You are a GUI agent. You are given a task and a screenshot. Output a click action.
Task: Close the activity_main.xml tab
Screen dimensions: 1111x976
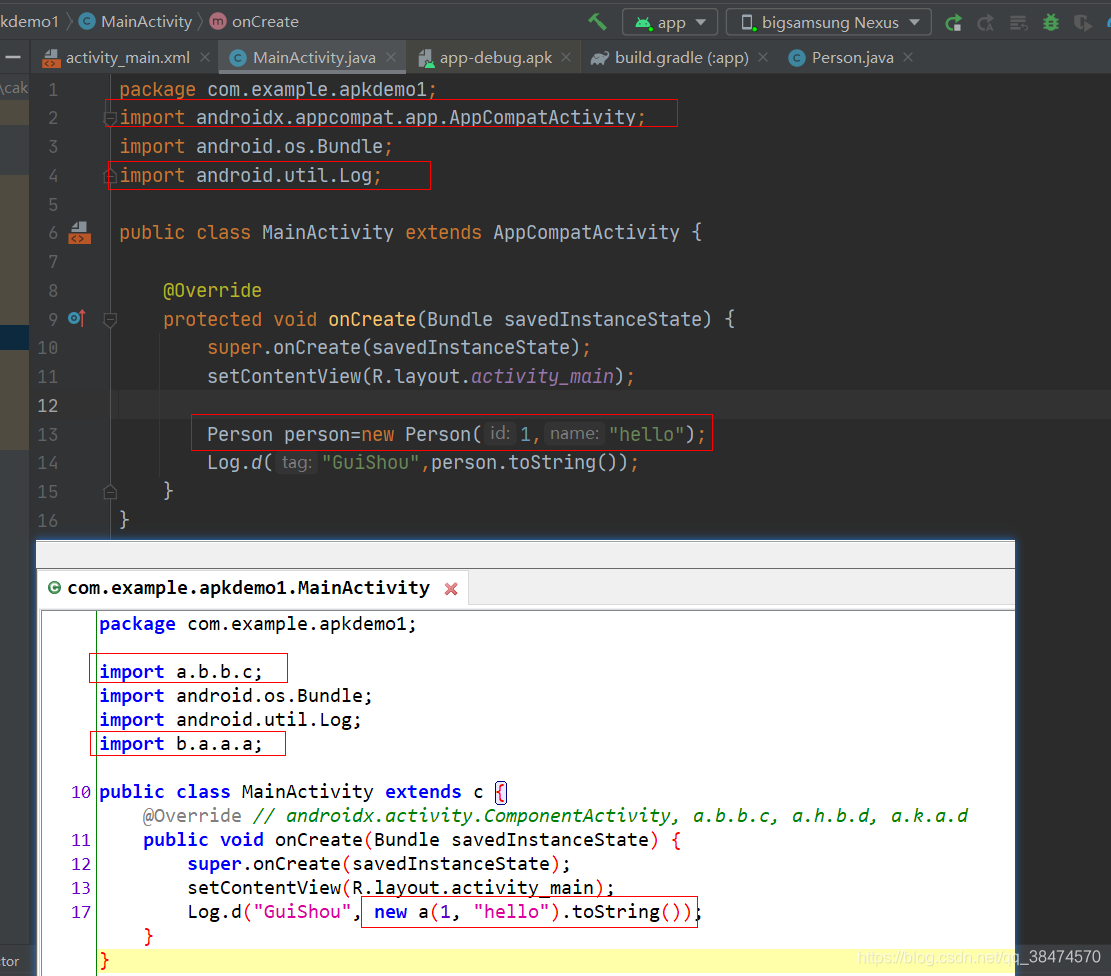coord(205,57)
